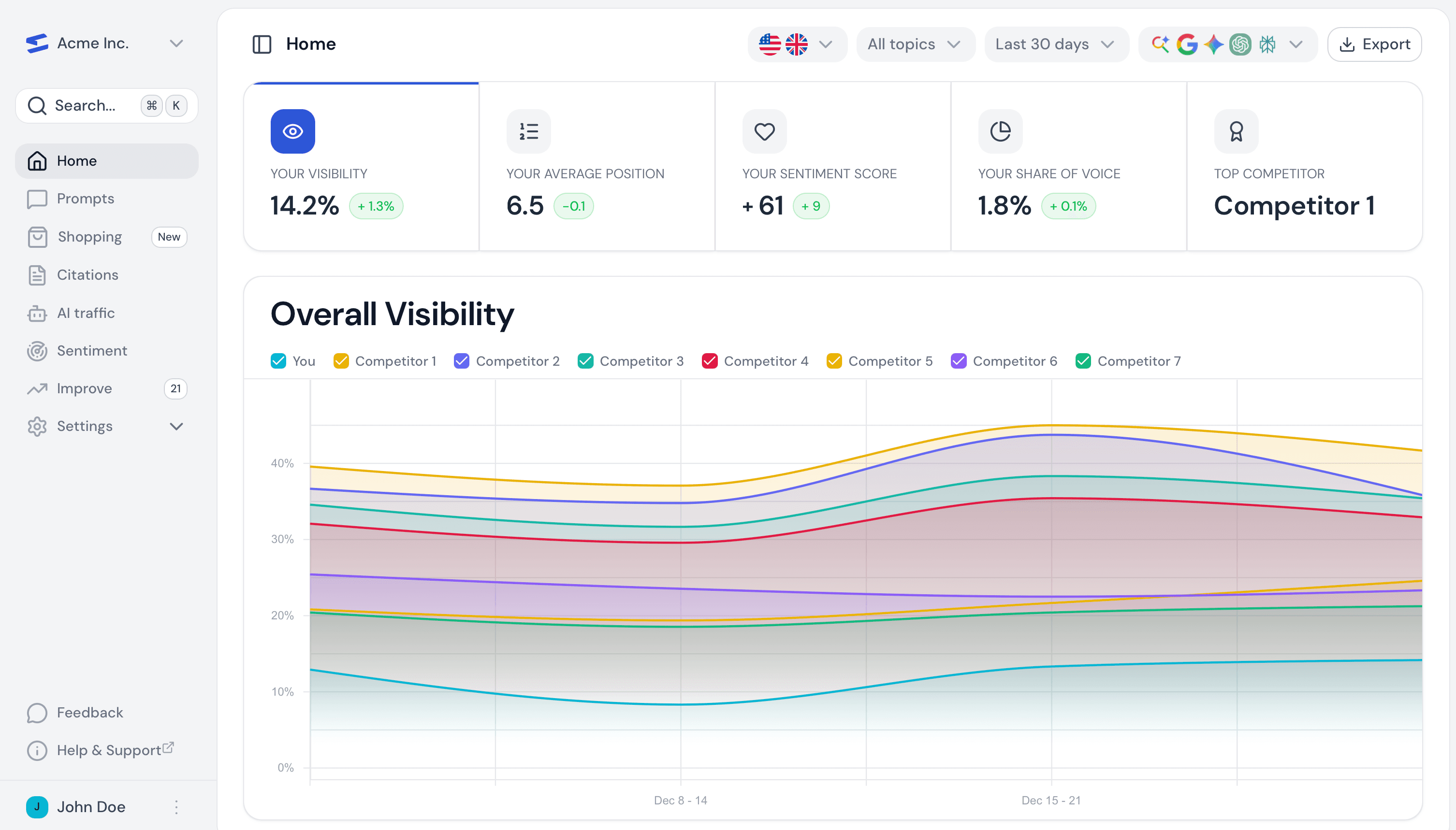Open the Last 30 days date range dropdown
The height and width of the screenshot is (830, 1456).
1056,44
